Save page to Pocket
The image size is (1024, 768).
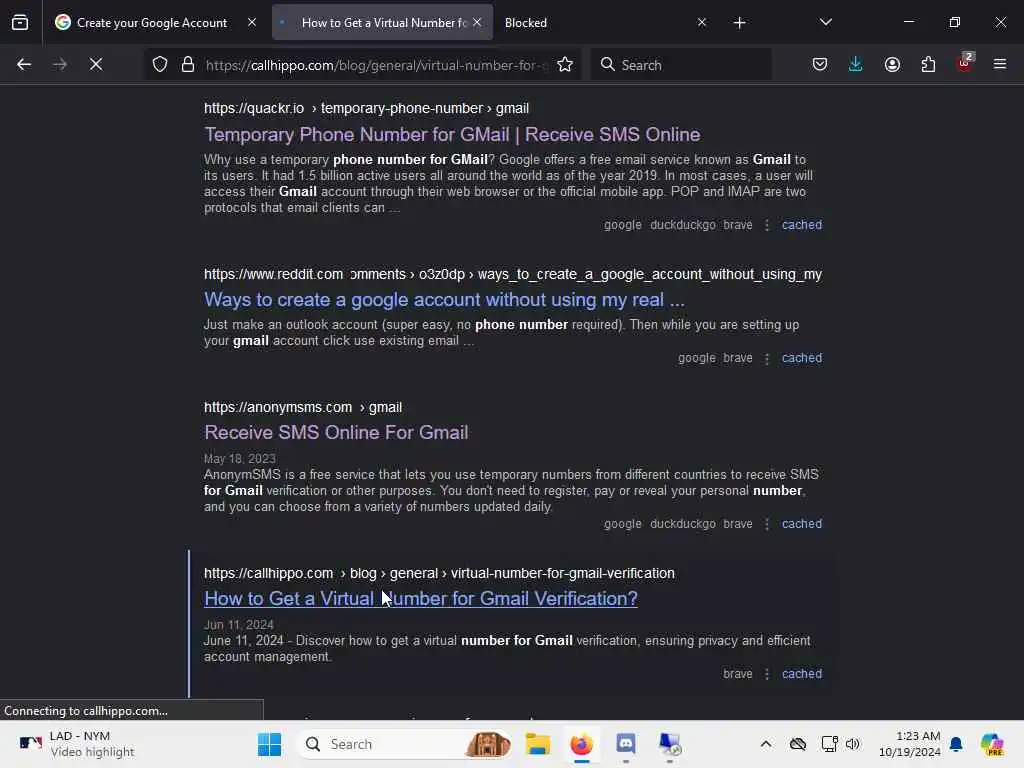tap(820, 65)
